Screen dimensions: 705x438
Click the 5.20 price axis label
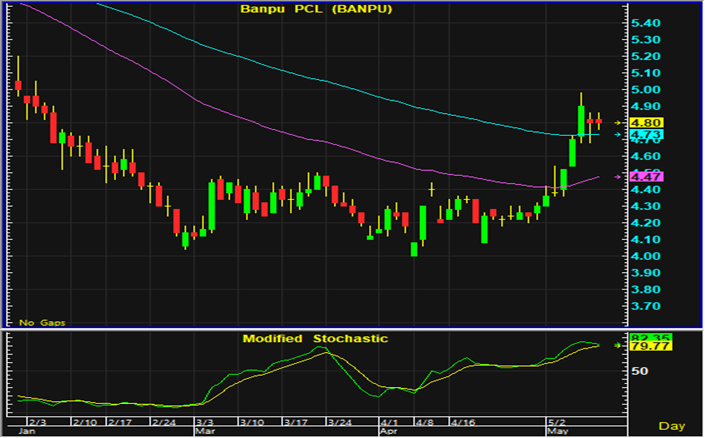646,56
